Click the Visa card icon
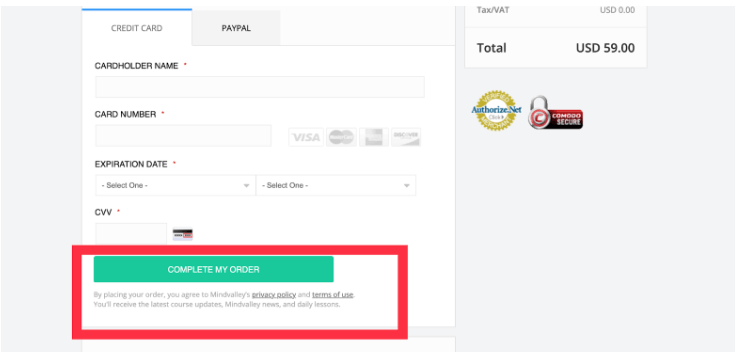Image resolution: width=735 pixels, height=360 pixels. [306, 137]
